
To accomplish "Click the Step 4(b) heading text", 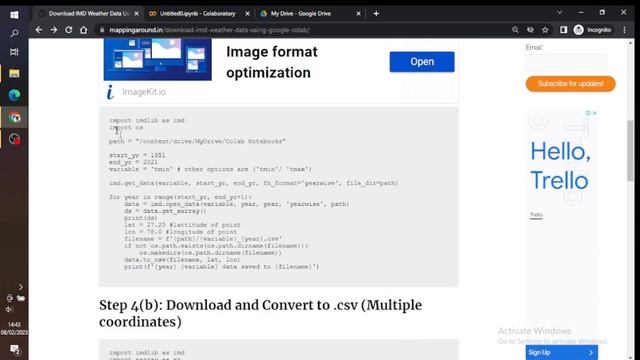I will (x=260, y=313).
